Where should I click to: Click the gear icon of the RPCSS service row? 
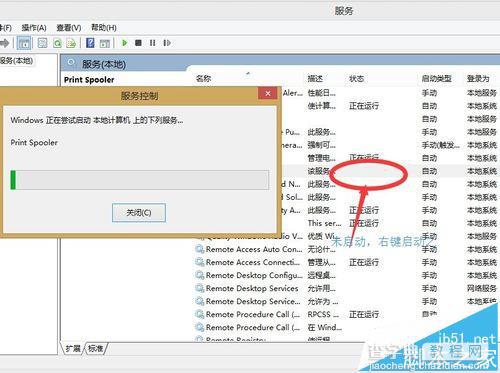coord(200,314)
